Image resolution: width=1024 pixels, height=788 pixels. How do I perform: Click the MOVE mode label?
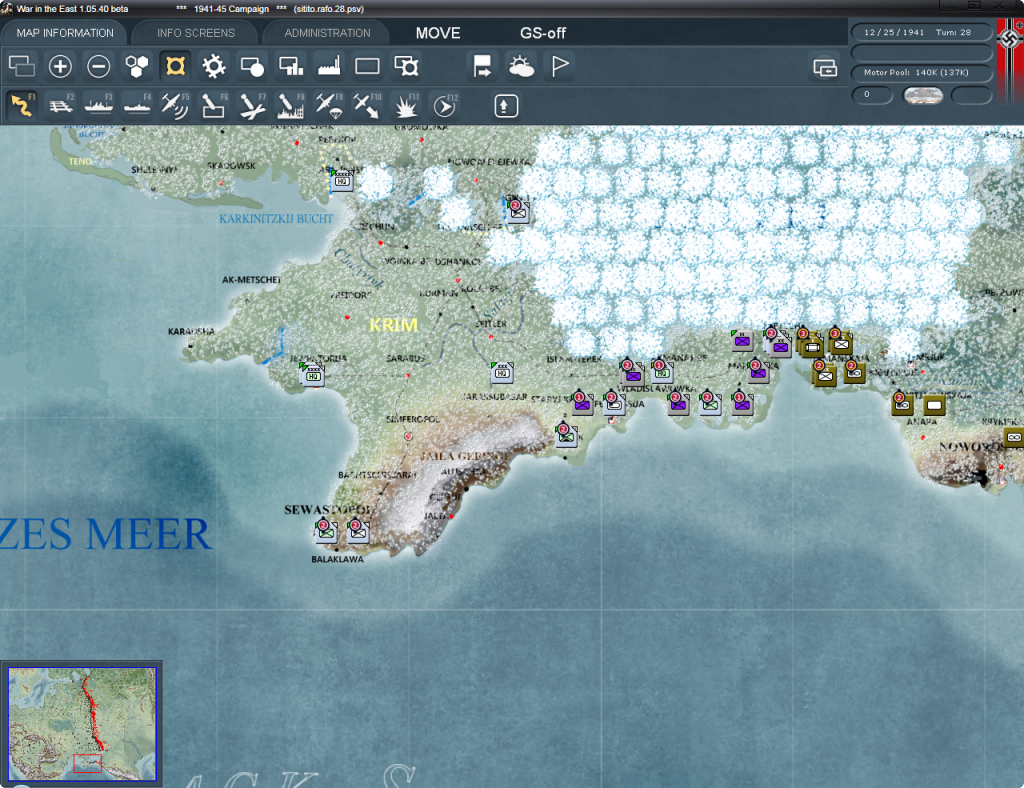coord(438,33)
